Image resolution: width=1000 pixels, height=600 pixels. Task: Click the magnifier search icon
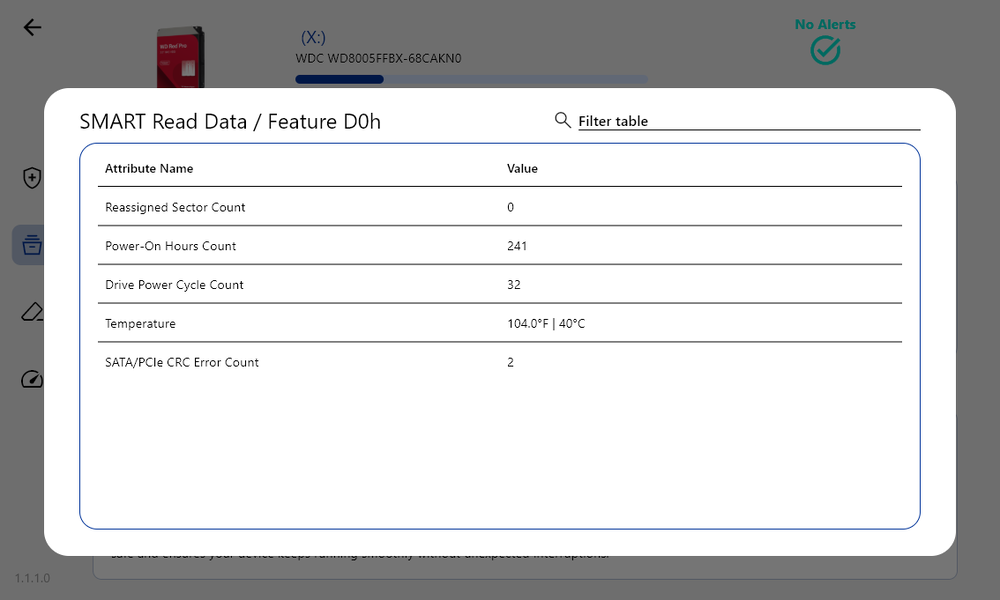tap(563, 120)
